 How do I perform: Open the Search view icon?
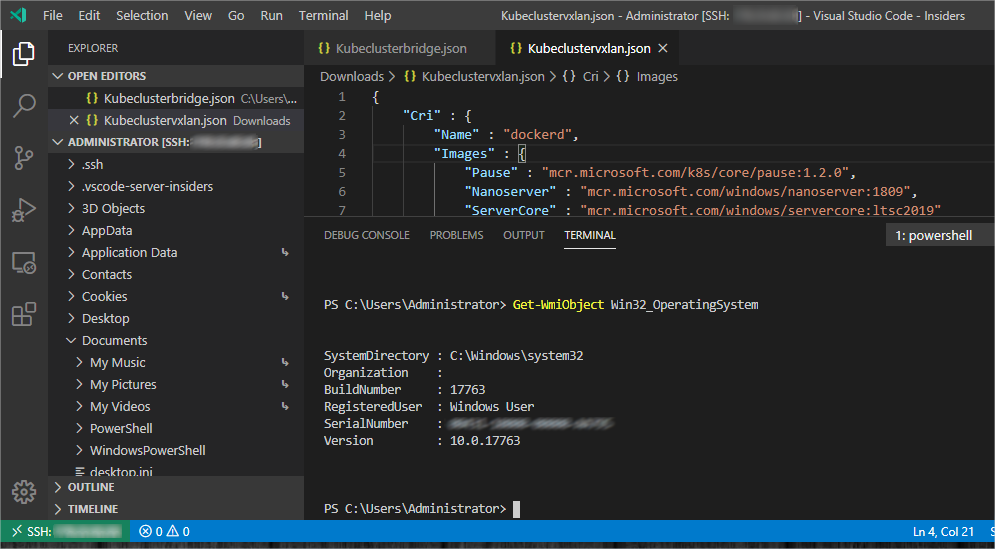[x=23, y=105]
